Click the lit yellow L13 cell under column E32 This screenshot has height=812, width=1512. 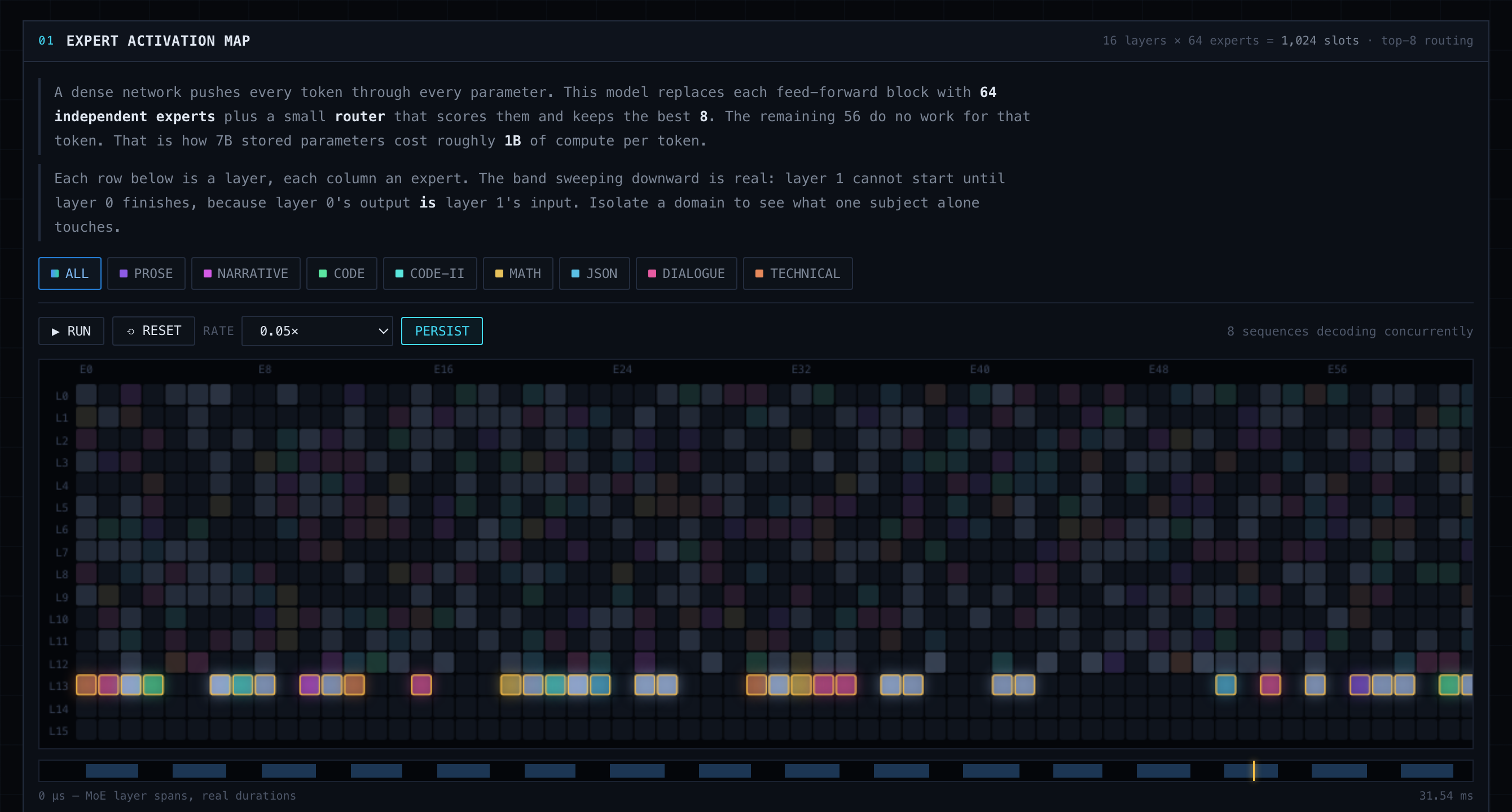click(801, 685)
